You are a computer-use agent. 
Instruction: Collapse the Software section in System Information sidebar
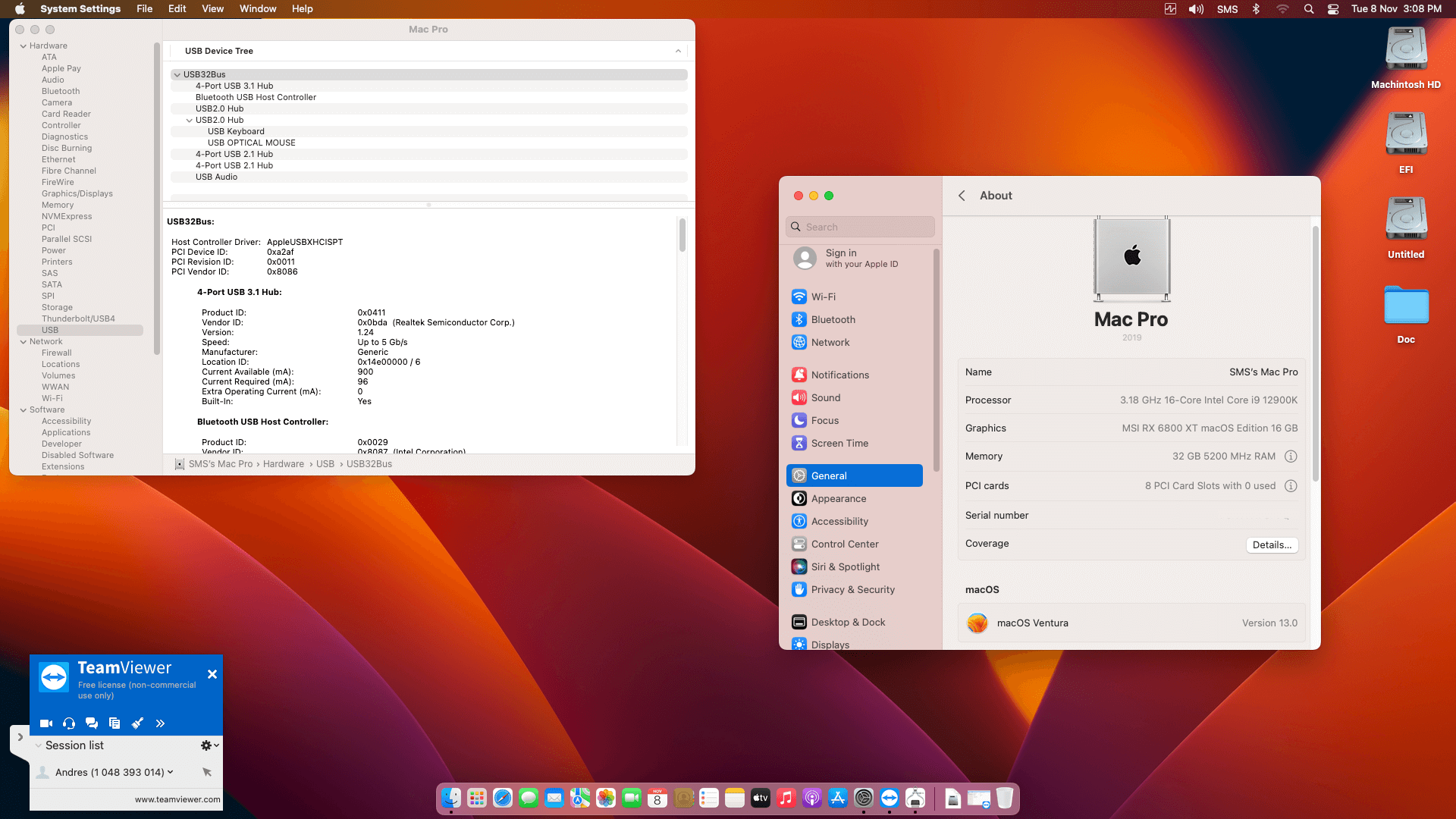click(23, 410)
